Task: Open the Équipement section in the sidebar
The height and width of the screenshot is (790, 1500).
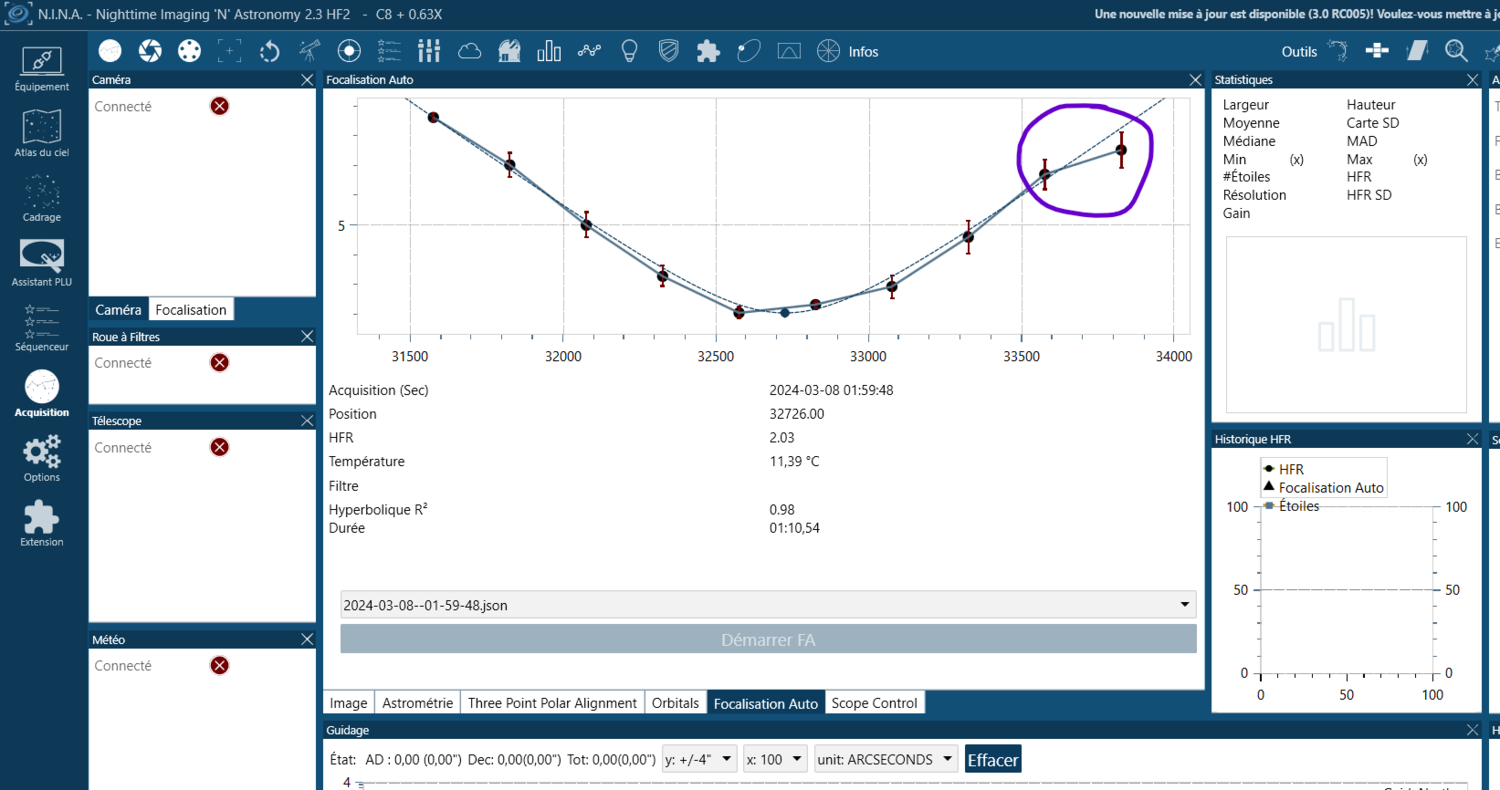Action: coord(42,69)
